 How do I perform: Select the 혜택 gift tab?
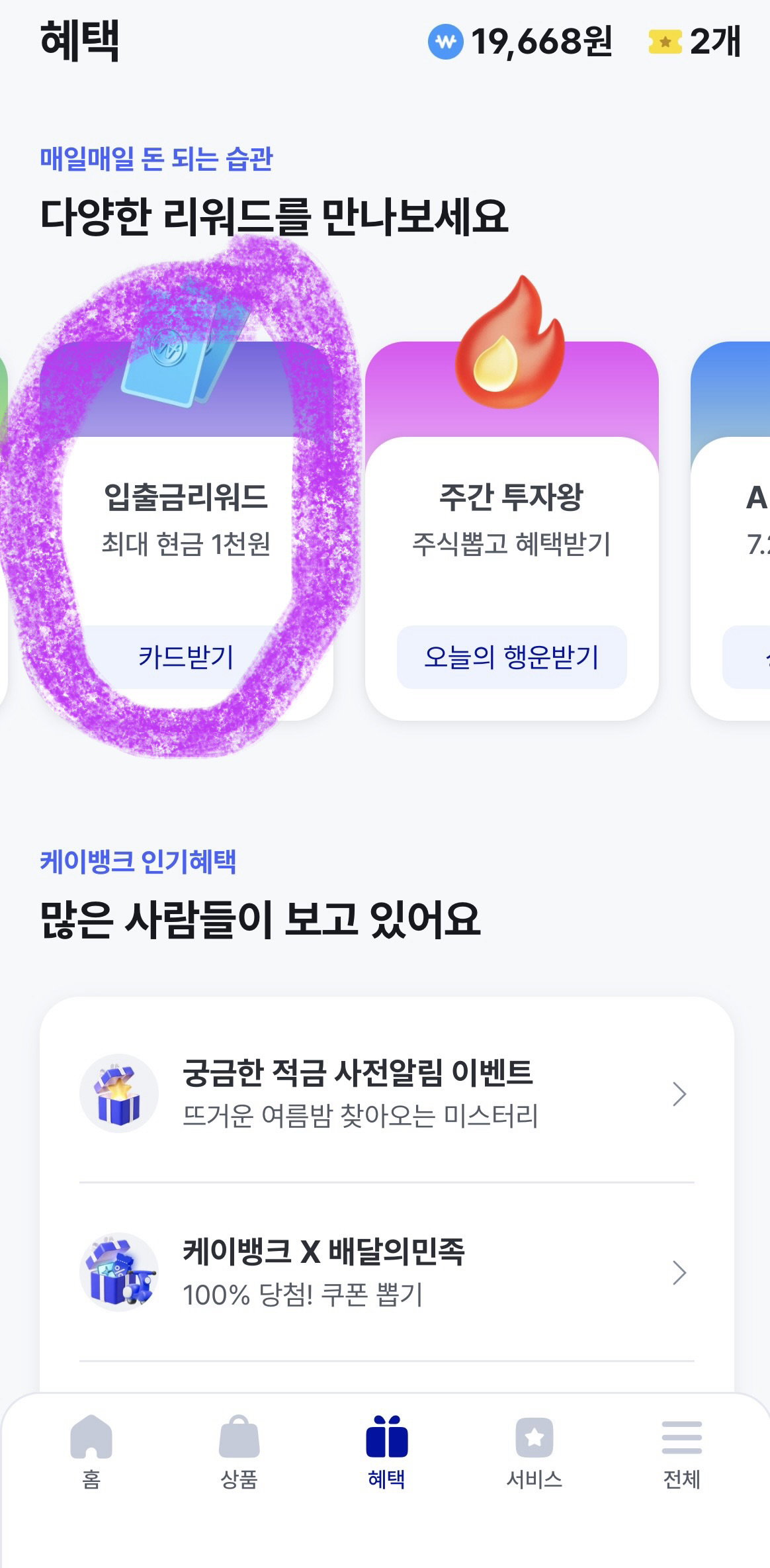pos(387,1450)
